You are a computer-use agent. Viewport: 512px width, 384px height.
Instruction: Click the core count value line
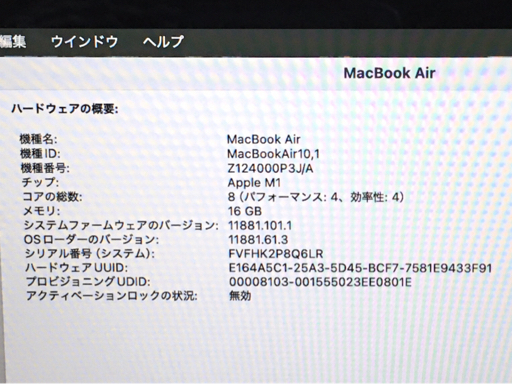click(x=316, y=197)
